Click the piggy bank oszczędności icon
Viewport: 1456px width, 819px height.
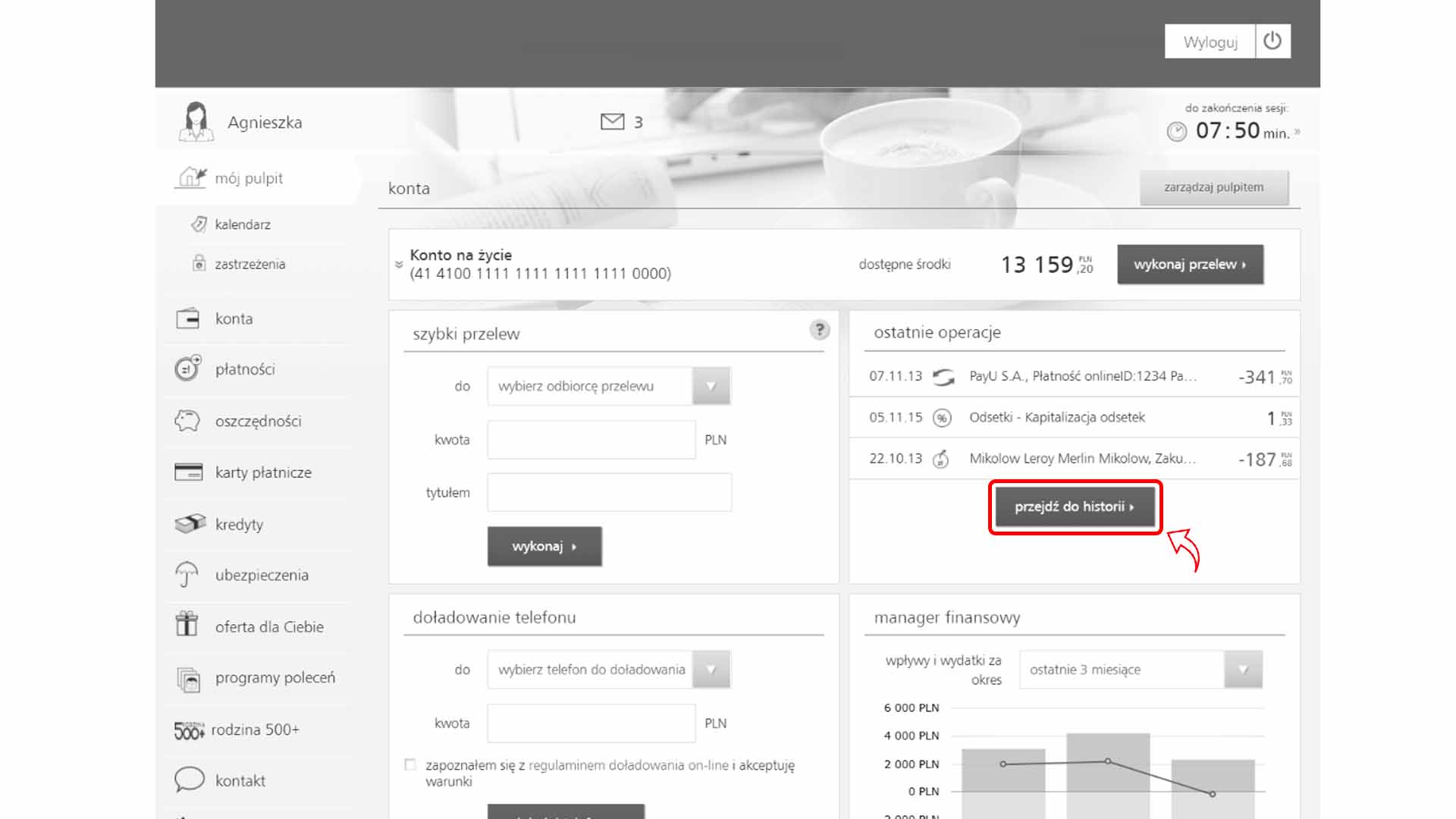click(187, 421)
